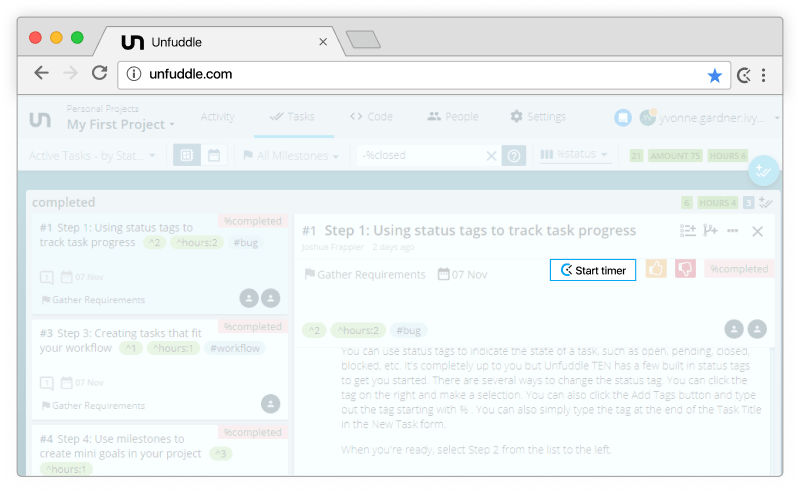Screen dimensions: 800x493
Task: Click the thumbs down button
Action: pyautogui.click(x=685, y=268)
